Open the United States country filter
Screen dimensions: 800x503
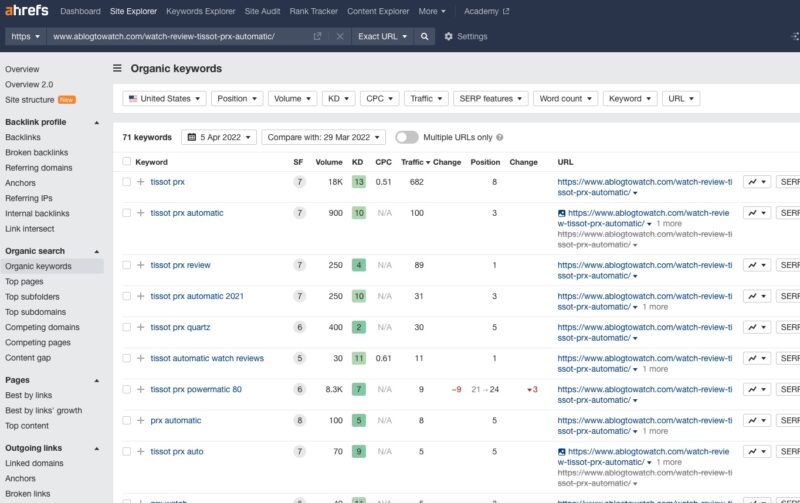pos(164,98)
